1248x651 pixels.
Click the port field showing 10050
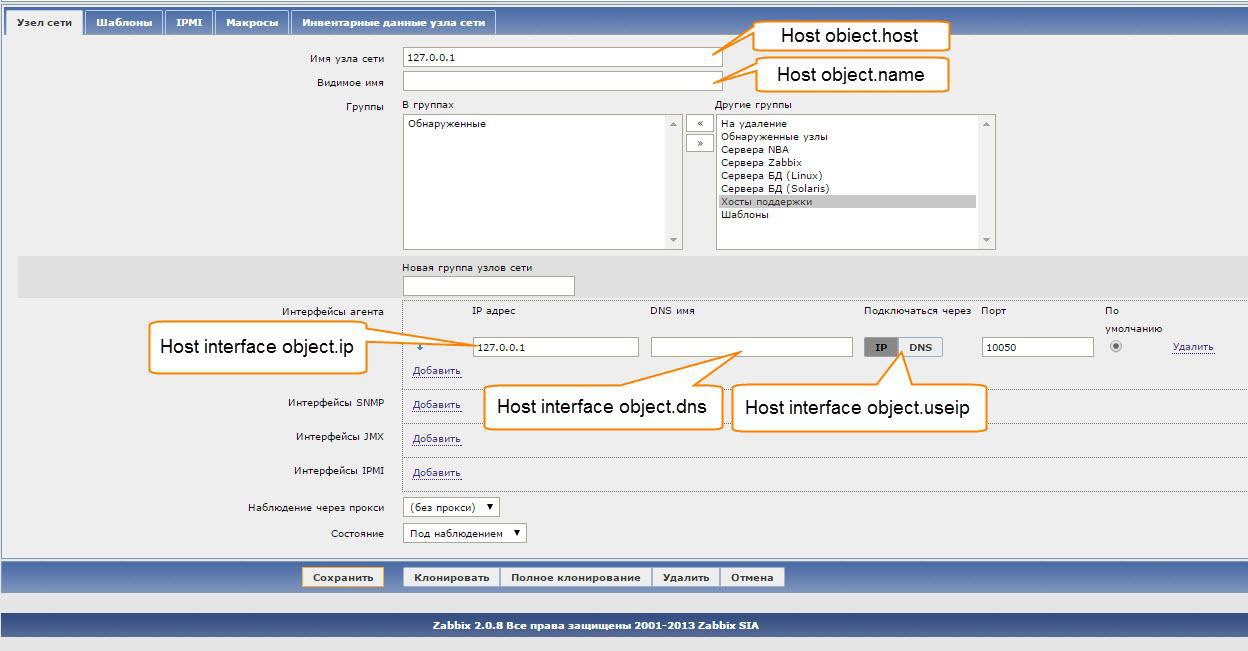point(1037,347)
